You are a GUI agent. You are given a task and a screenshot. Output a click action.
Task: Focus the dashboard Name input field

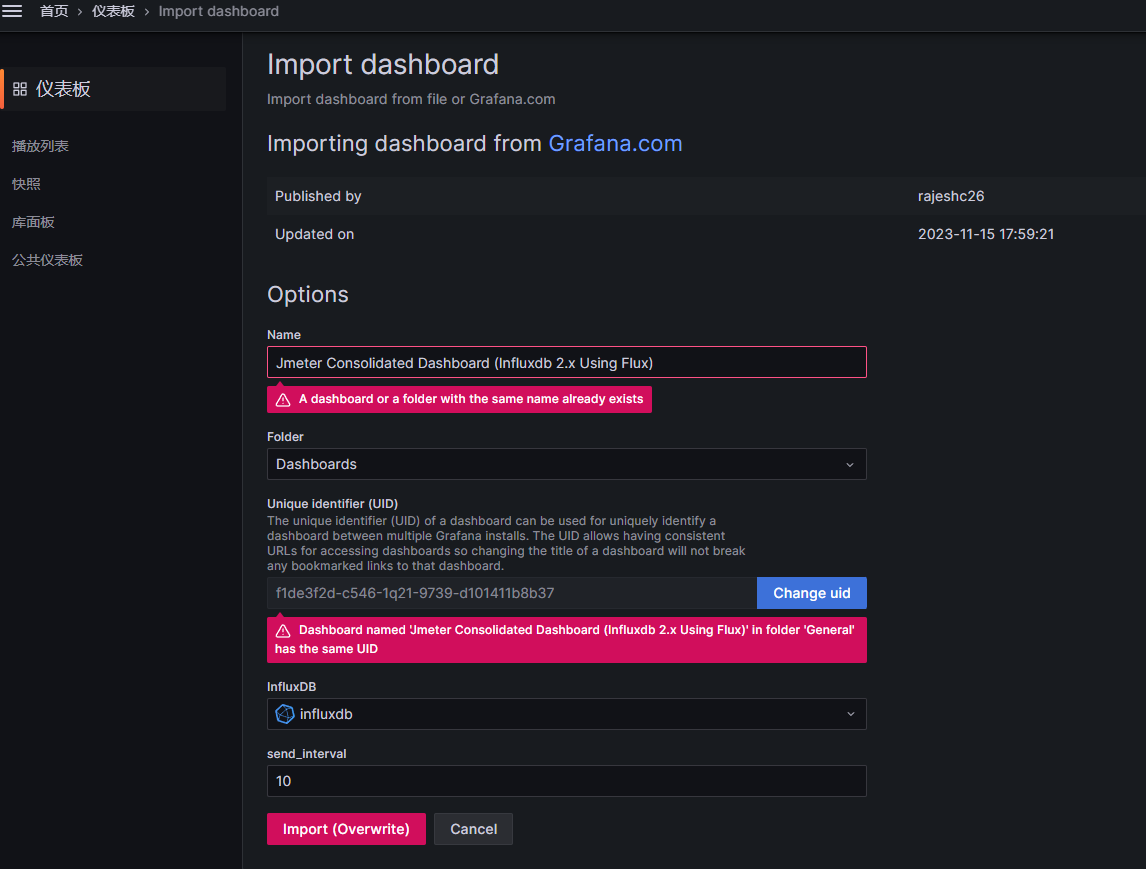point(566,363)
